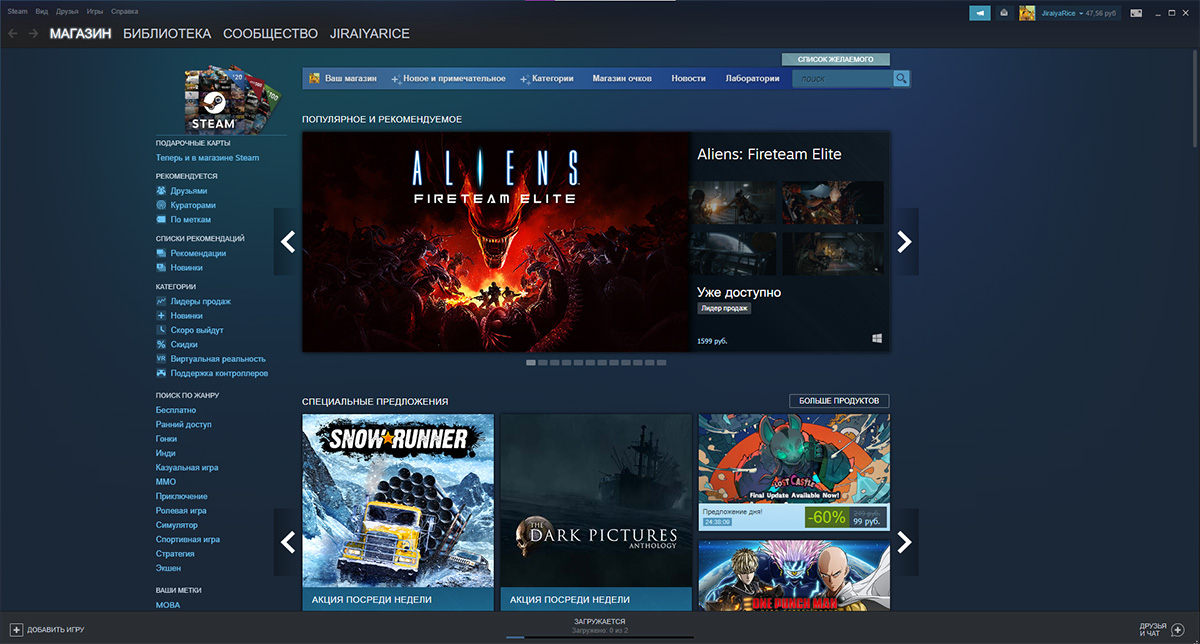Open the Друзья и чат plus icon
The image size is (1200, 644).
(1178, 630)
